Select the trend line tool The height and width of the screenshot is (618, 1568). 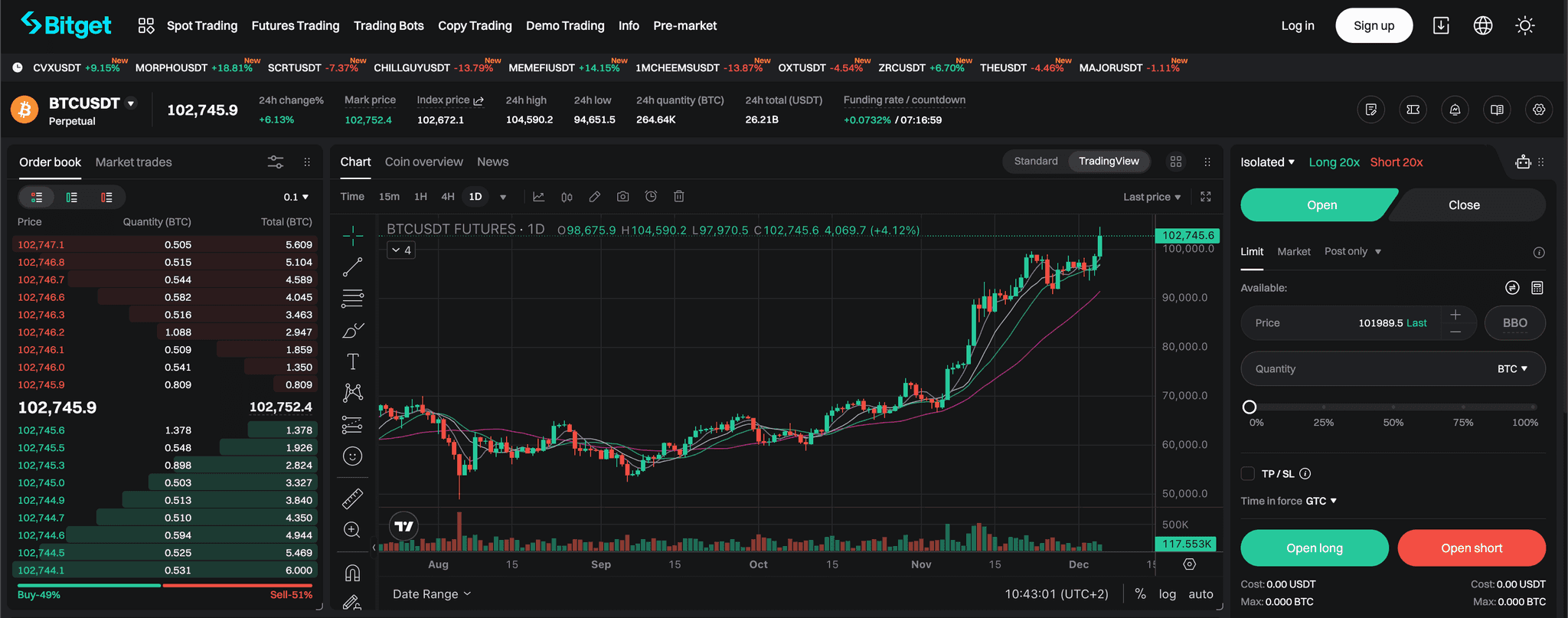(x=352, y=267)
